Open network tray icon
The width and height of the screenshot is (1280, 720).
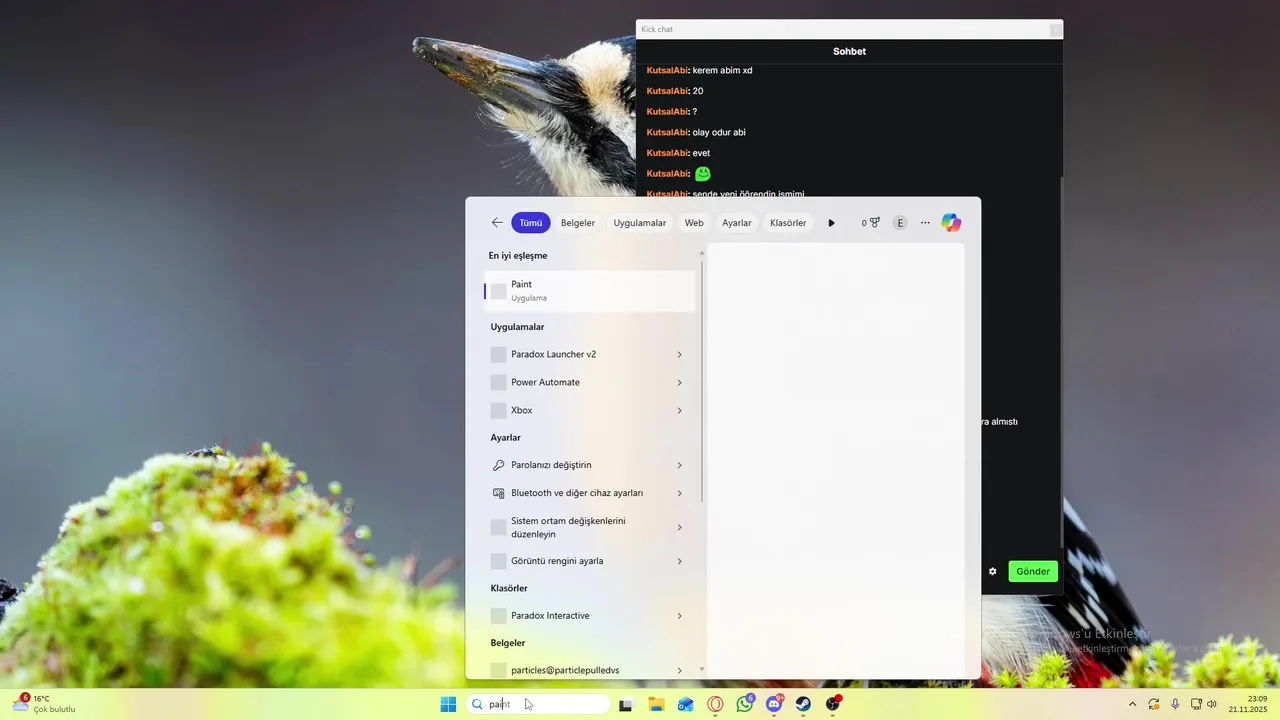(1197, 704)
